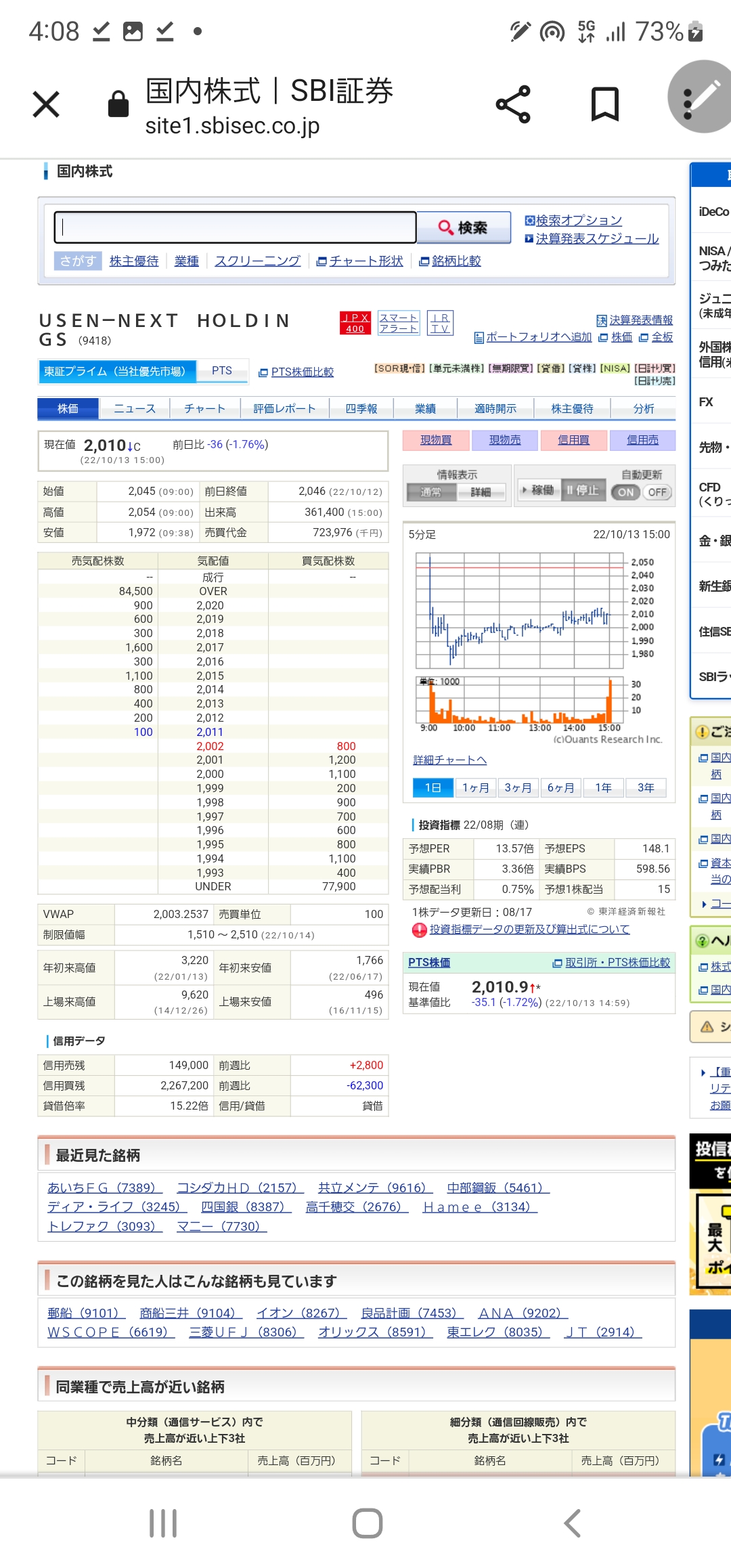The height and width of the screenshot is (1568, 731).
Task: Select the 1ヶ月 chart period
Action: tap(475, 787)
